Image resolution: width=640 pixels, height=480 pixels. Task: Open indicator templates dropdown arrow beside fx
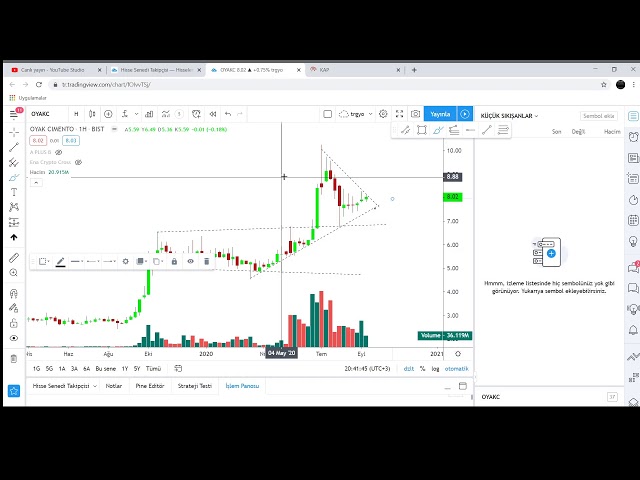coord(136,114)
